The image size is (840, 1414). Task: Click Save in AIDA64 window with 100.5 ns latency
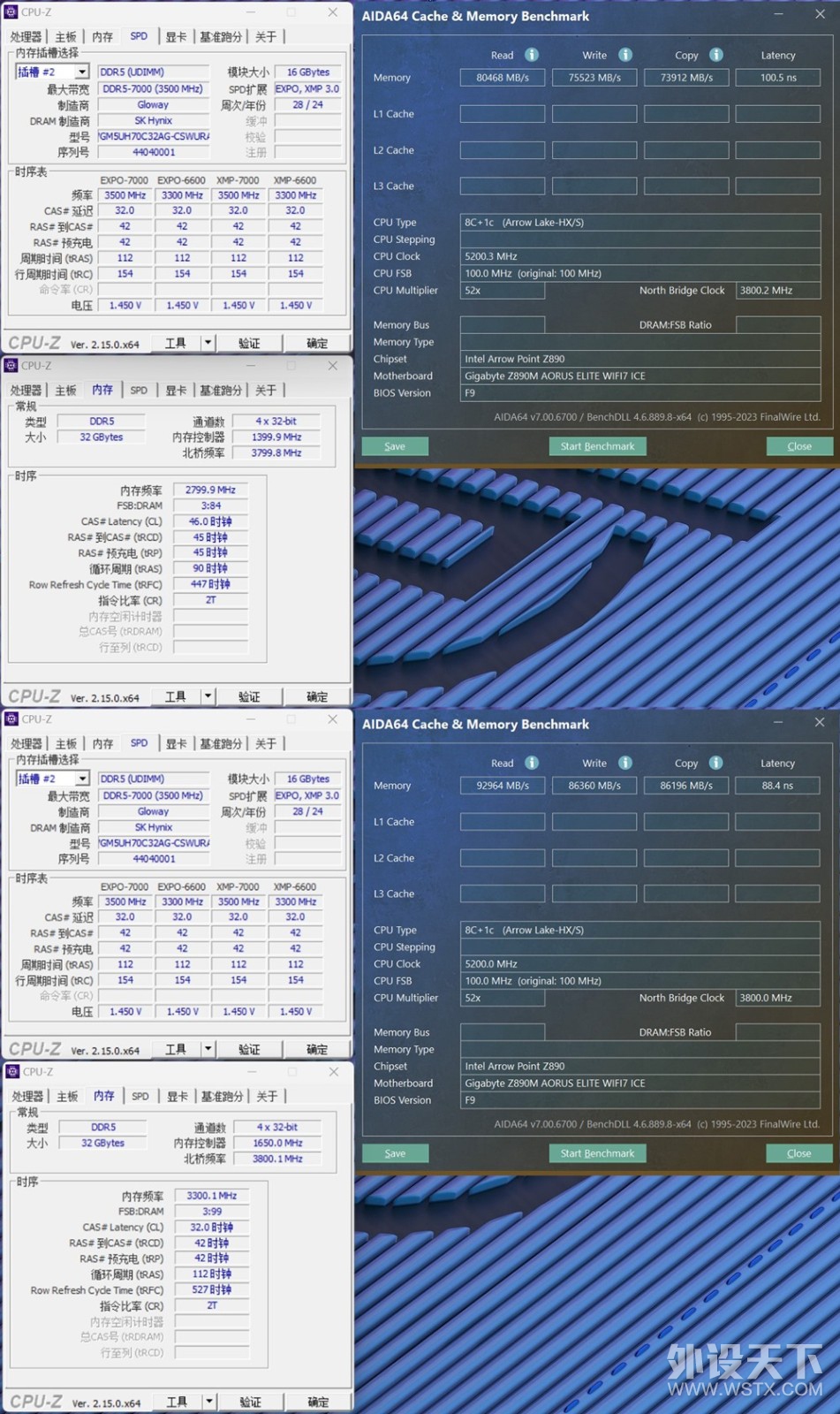(x=395, y=446)
